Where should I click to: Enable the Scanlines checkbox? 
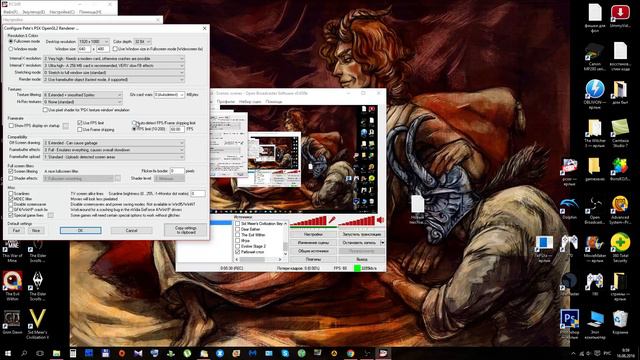(x=11, y=193)
